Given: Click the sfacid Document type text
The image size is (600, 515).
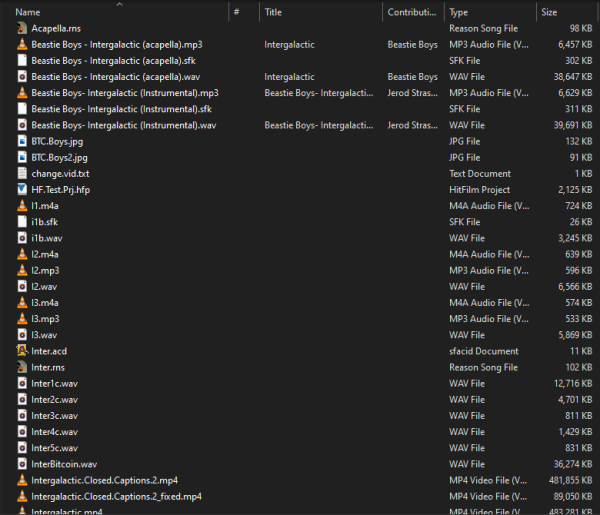Looking at the screenshot, I should pos(484,351).
